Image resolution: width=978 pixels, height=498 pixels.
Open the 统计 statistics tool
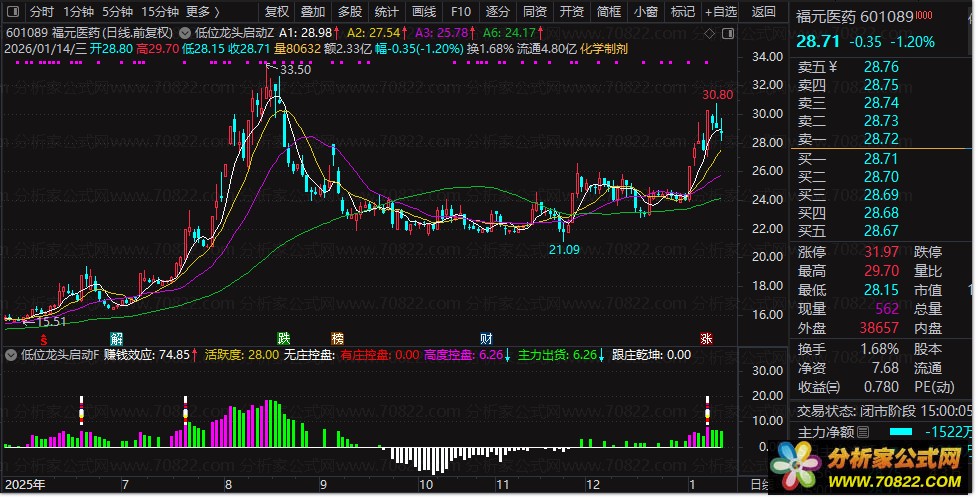pos(387,11)
